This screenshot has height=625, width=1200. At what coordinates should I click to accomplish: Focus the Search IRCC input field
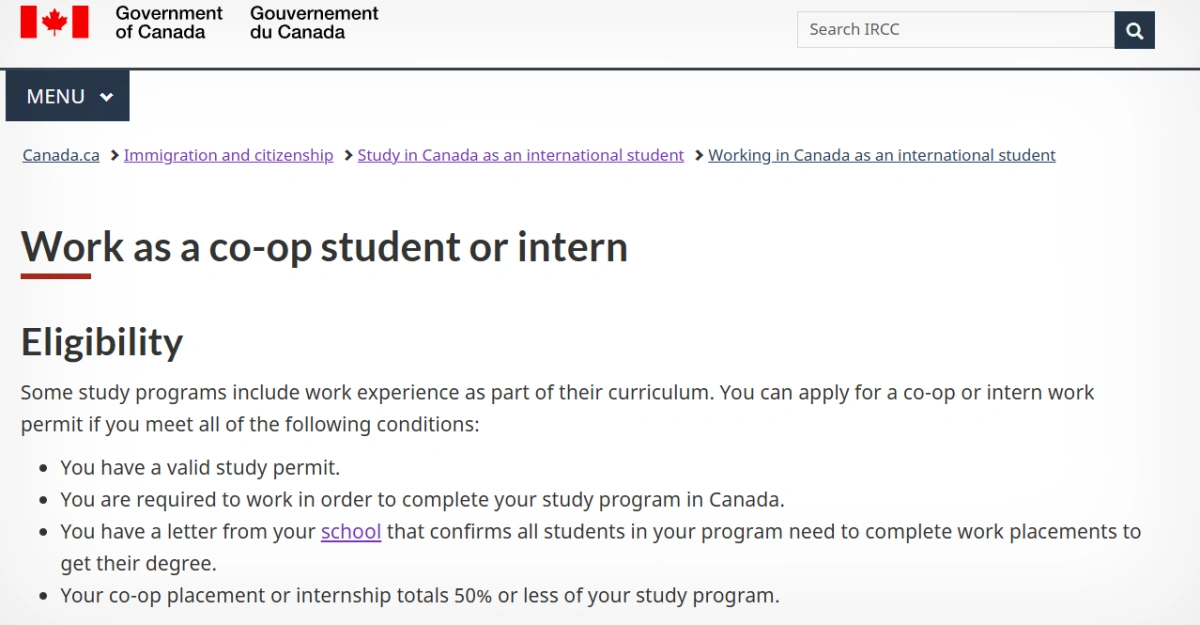(956, 30)
